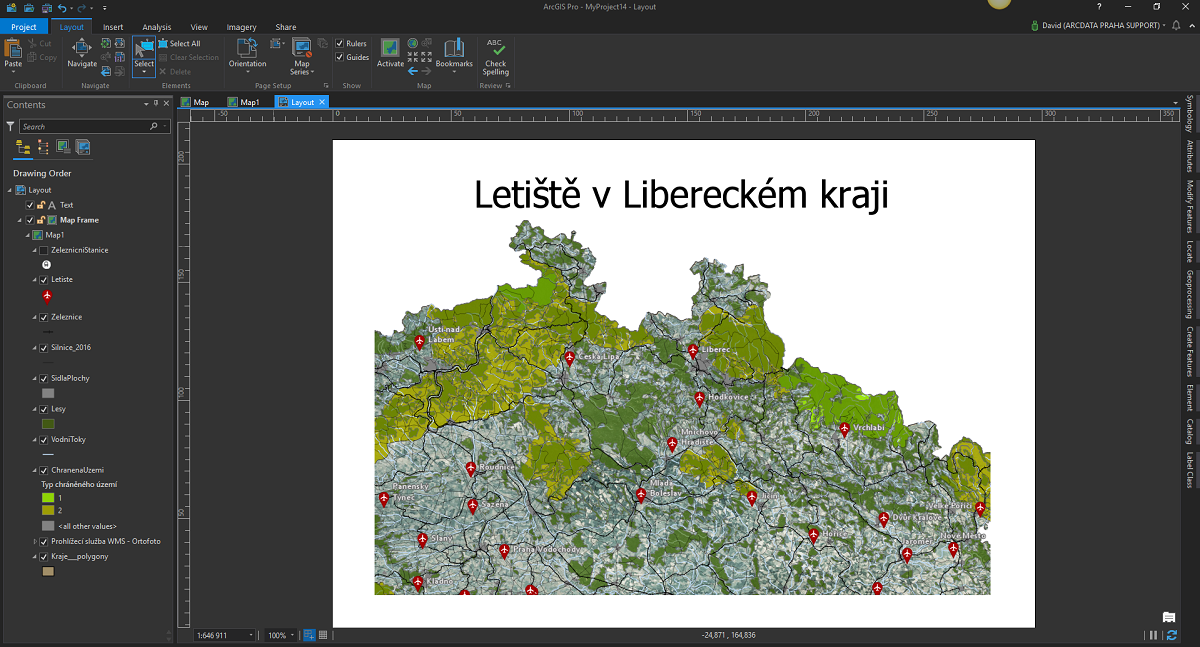The image size is (1200, 647).
Task: Open the Bookmarks icon
Action: [454, 53]
